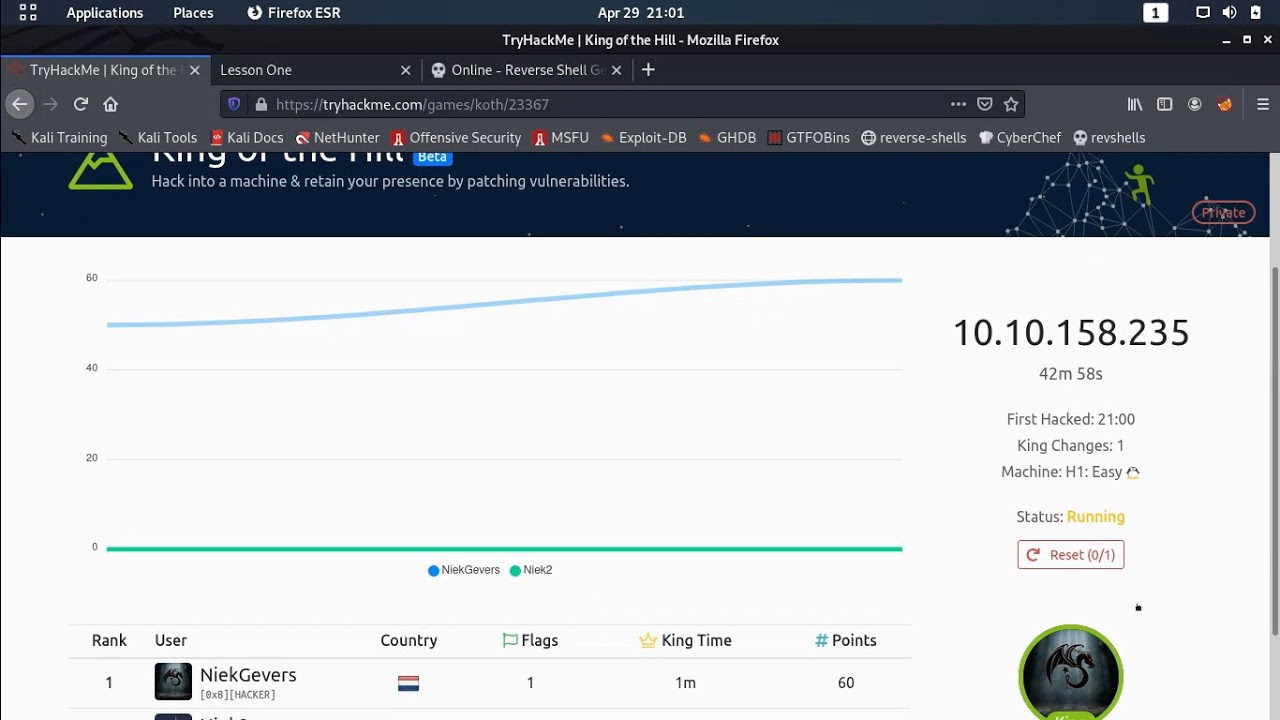Open a new browser tab with the plus button

648,70
